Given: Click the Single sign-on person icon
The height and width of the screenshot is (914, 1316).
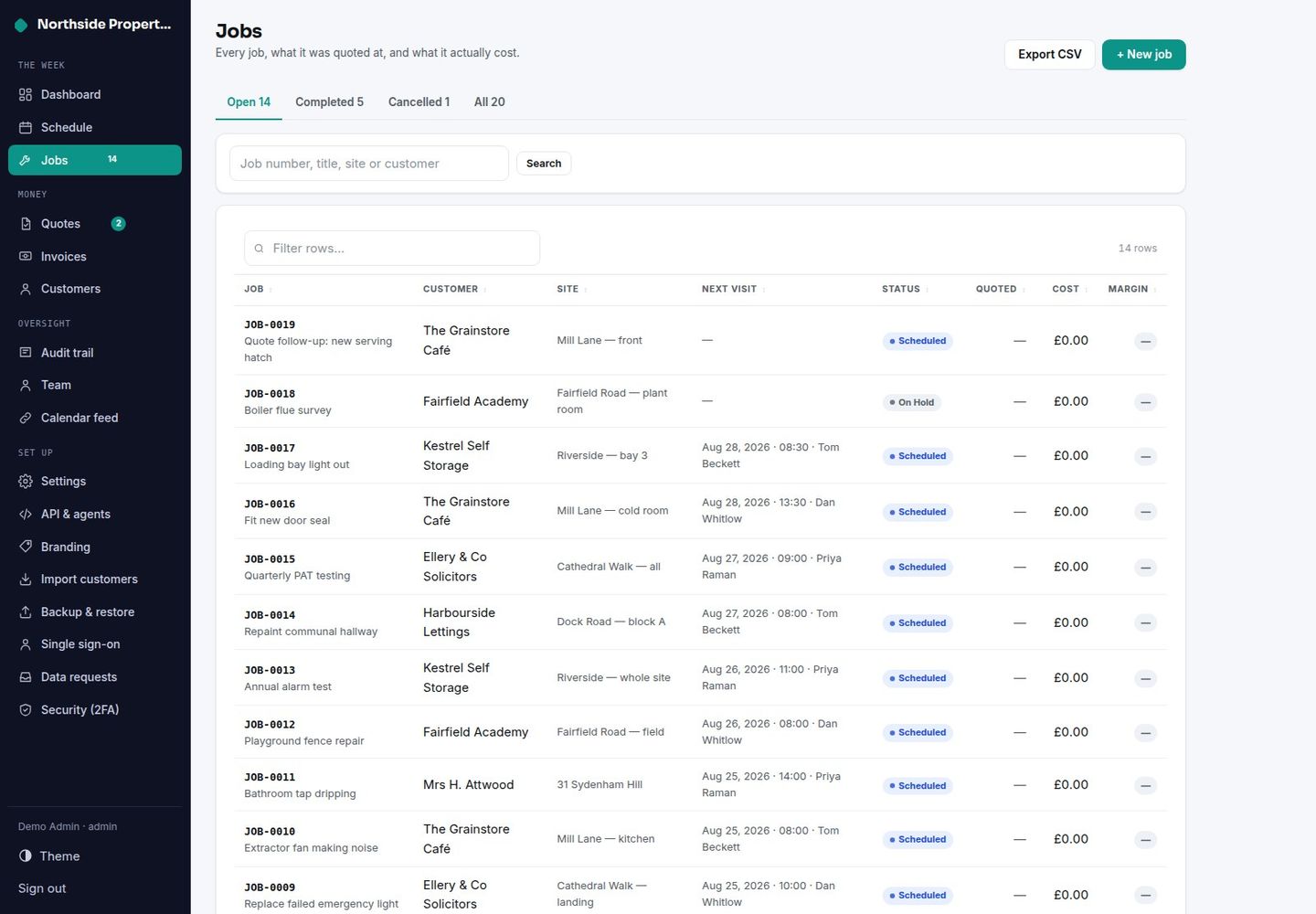Looking at the screenshot, I should [26, 644].
